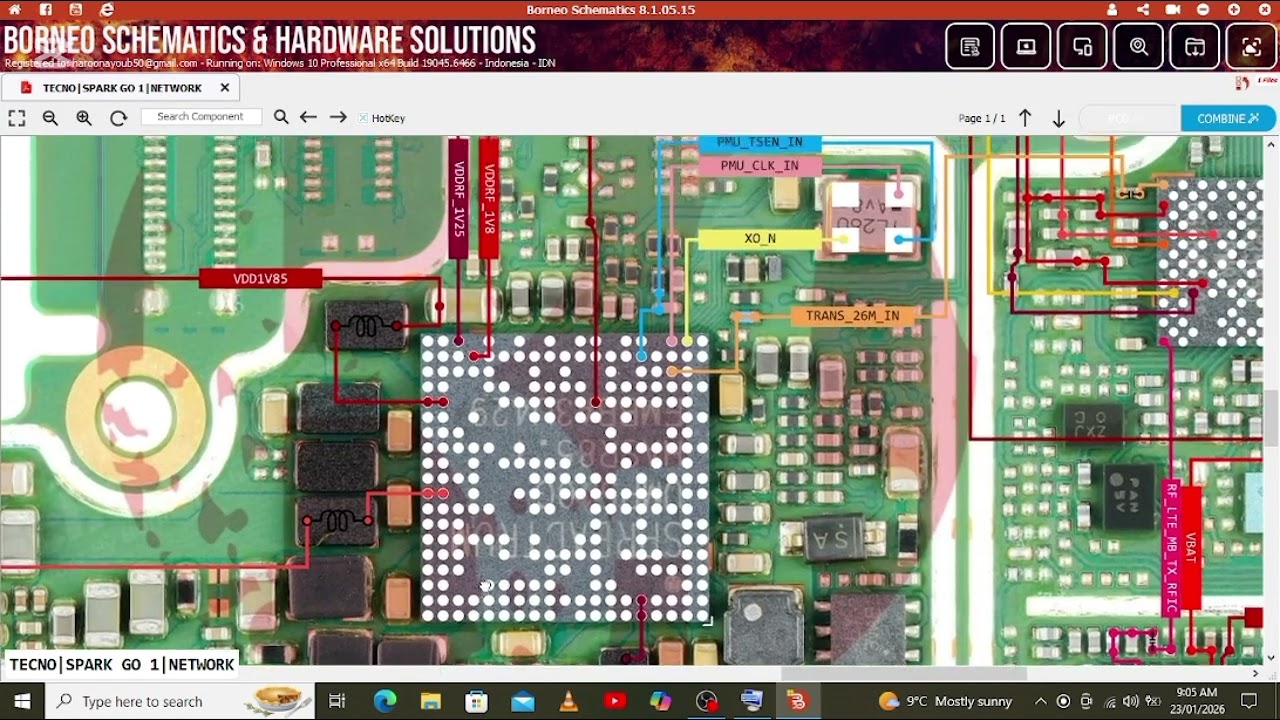The width and height of the screenshot is (1280, 720).
Task: Click the faded button left of COMBINE
Action: point(1129,118)
